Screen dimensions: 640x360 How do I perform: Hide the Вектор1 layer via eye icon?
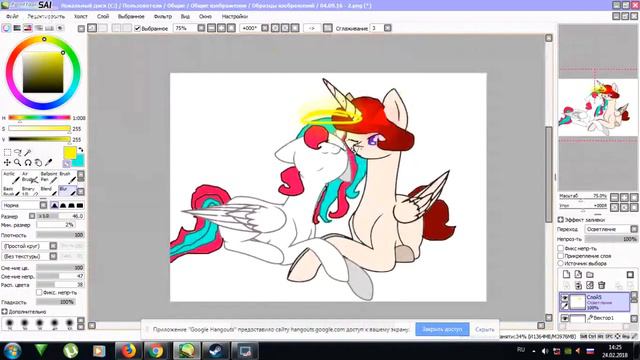coord(565,318)
